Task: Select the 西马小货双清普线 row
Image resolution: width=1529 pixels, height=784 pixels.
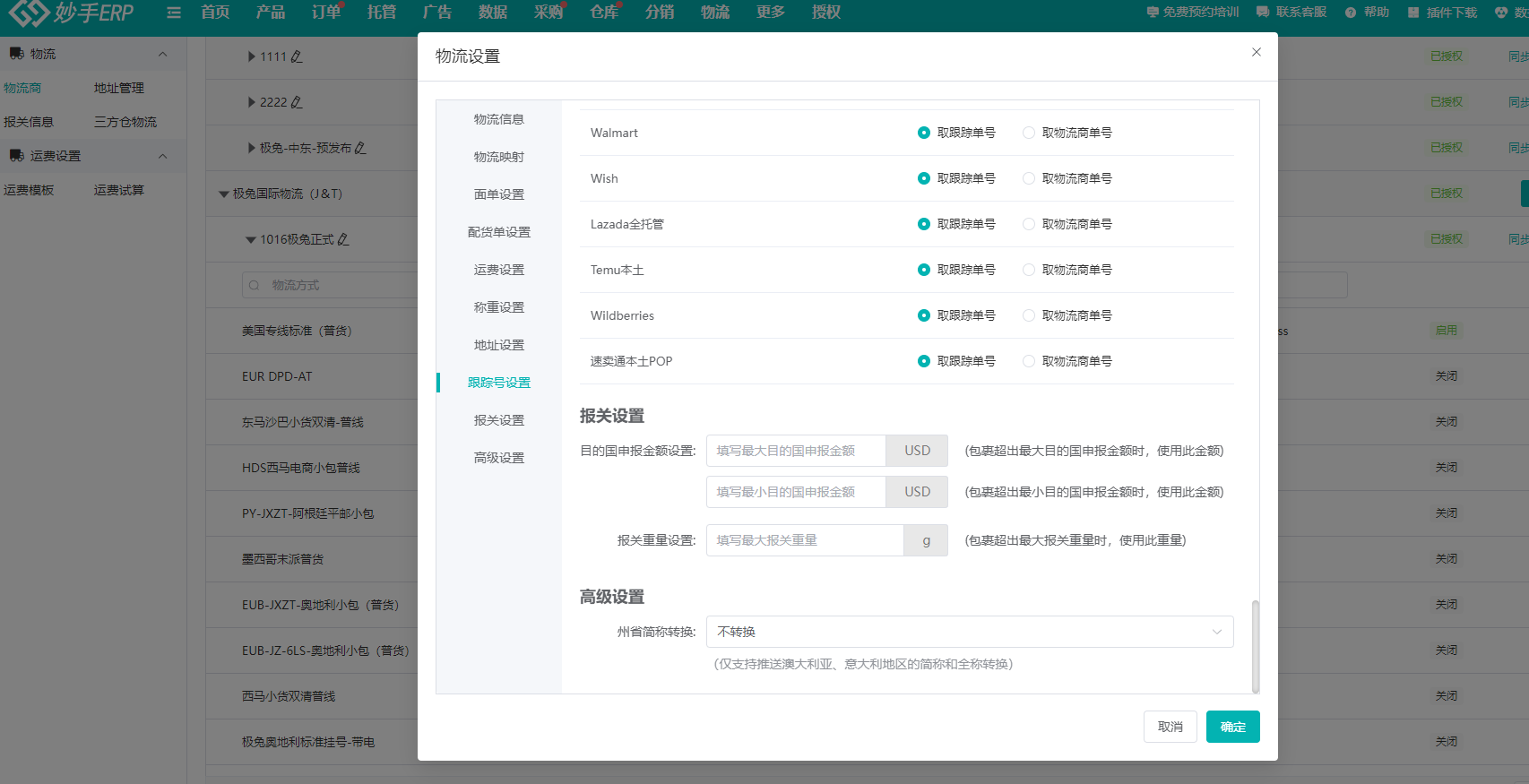Action: coord(289,696)
